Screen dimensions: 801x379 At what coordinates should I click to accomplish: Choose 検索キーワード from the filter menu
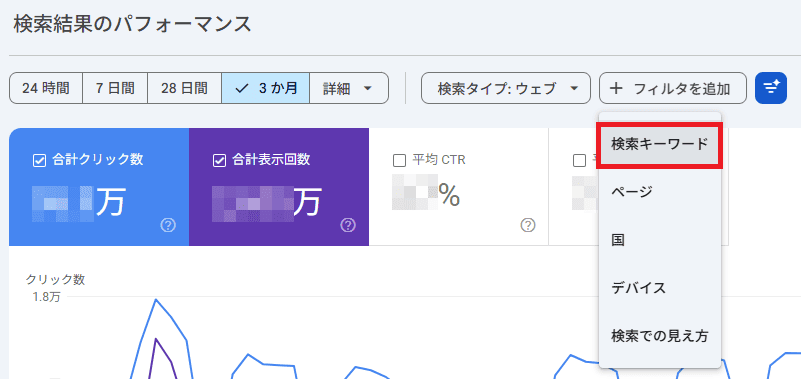click(x=660, y=145)
